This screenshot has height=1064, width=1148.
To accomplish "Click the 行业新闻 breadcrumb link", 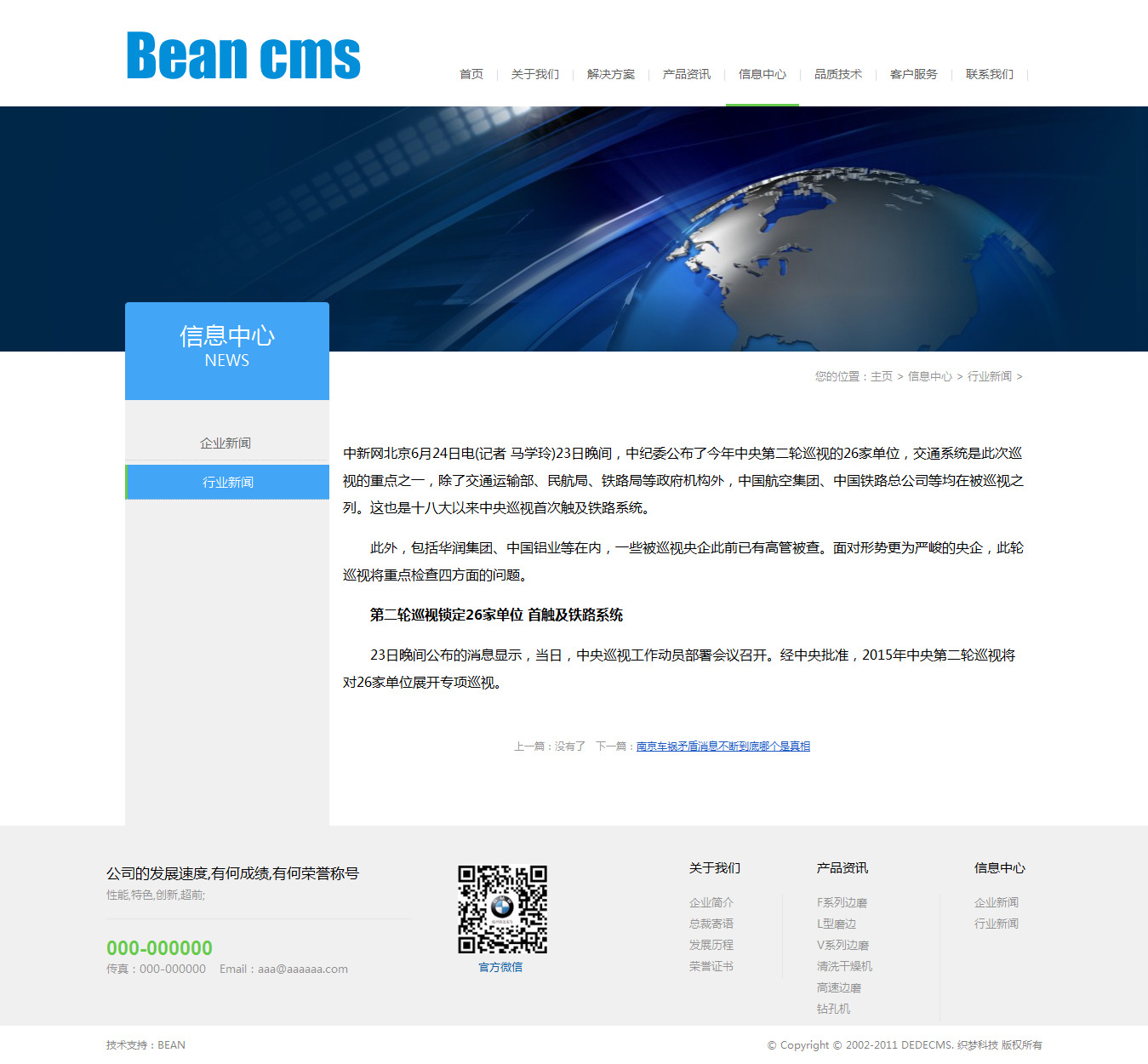I will [990, 376].
